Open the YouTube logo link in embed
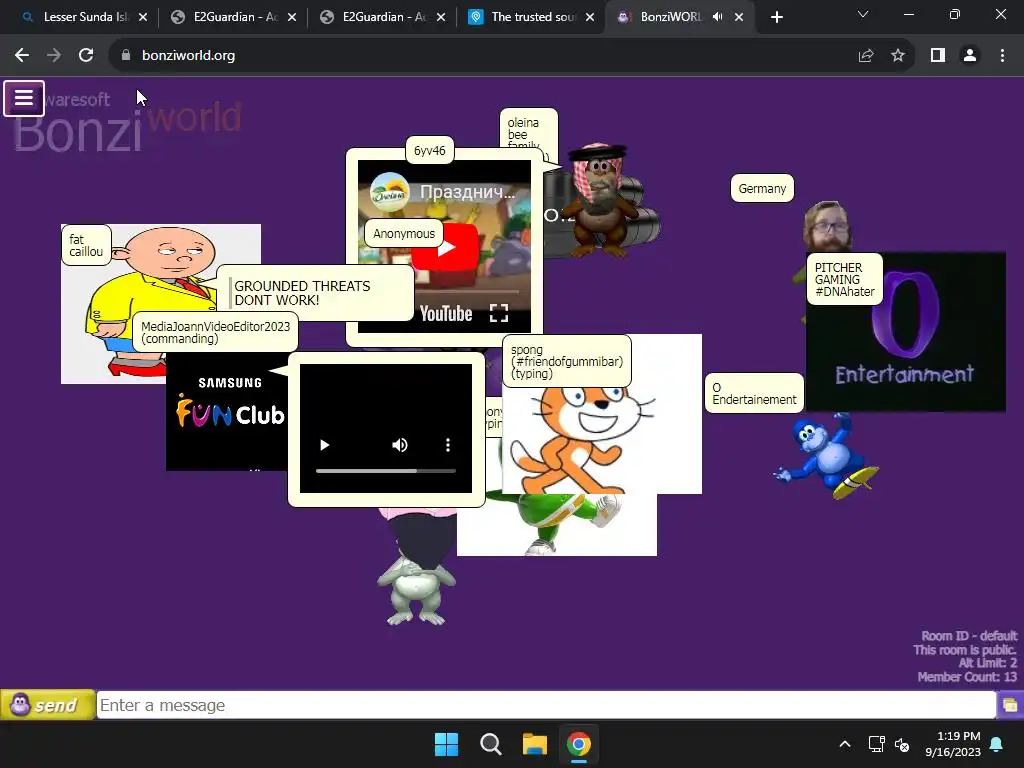 (x=446, y=314)
